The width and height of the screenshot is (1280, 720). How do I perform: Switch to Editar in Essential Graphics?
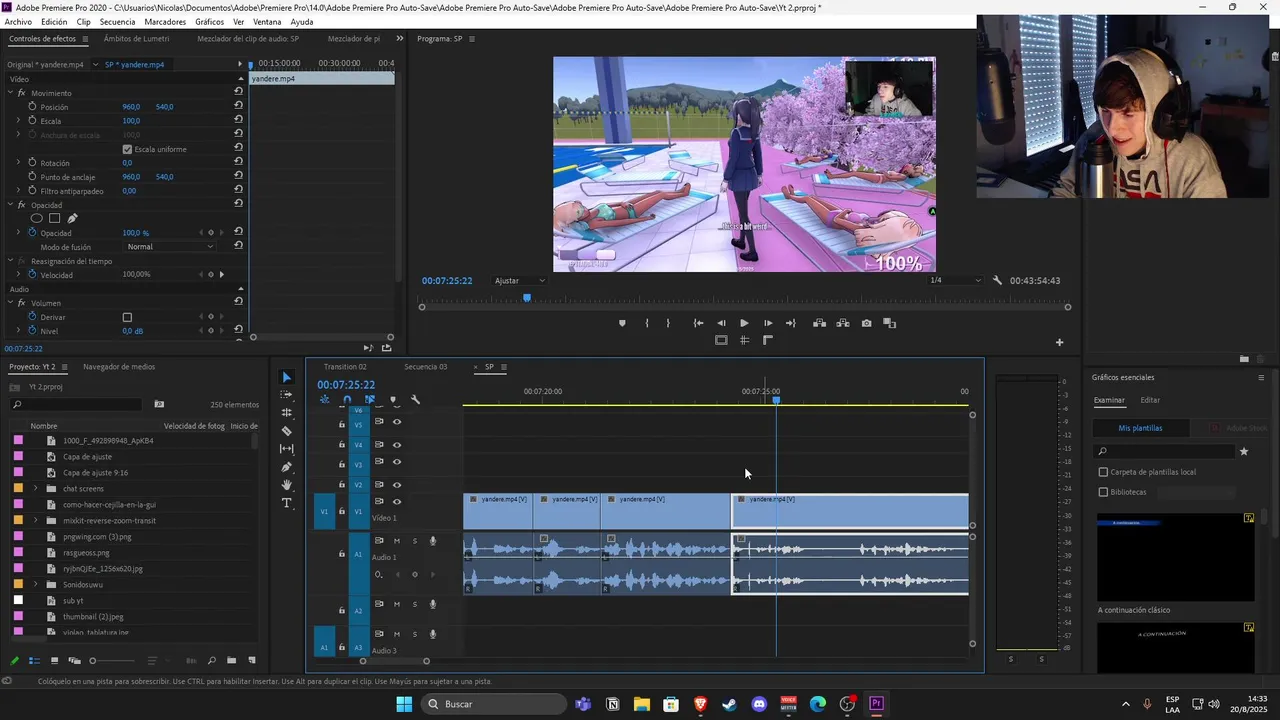click(x=1150, y=400)
